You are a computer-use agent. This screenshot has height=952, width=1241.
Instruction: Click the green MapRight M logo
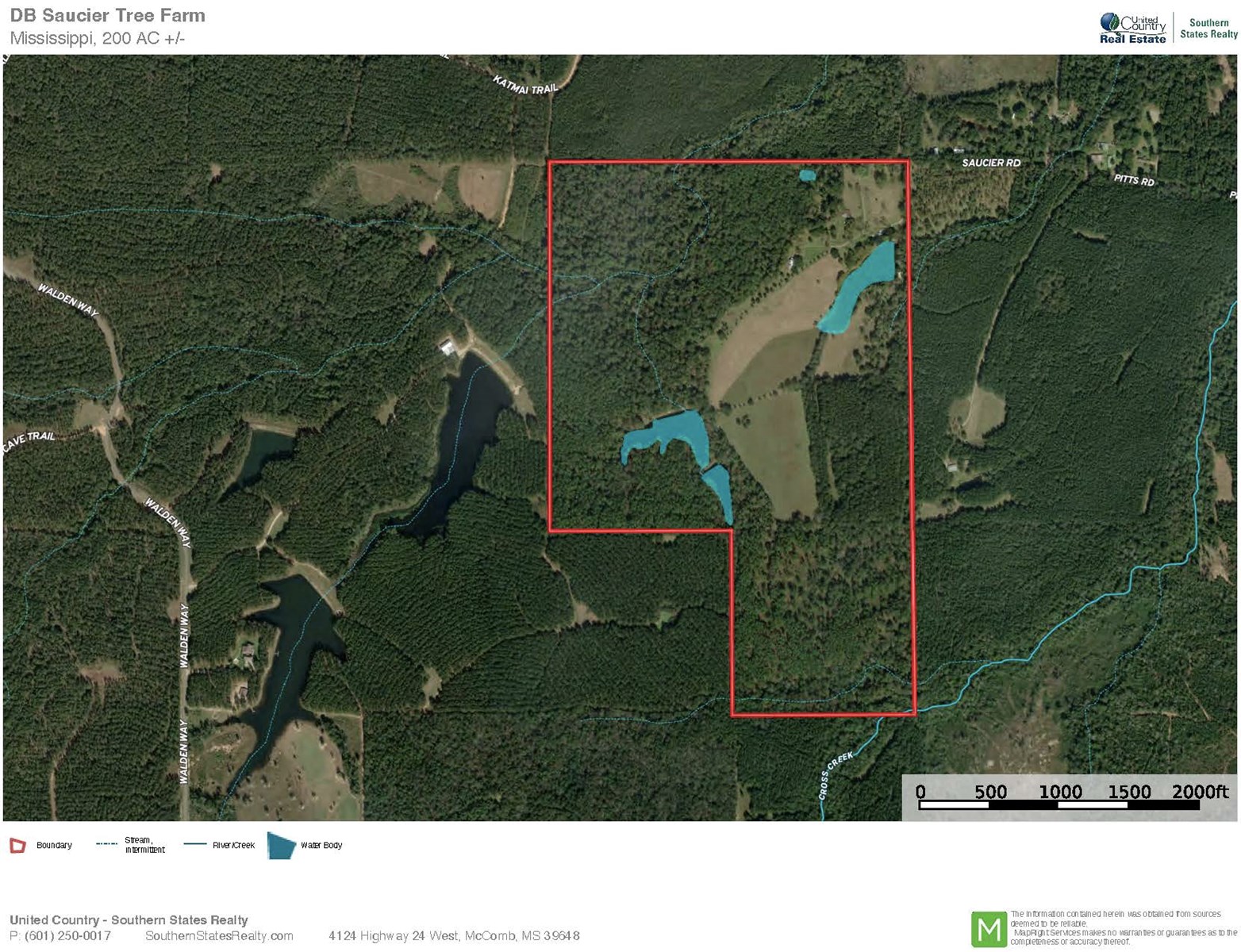tap(989, 929)
